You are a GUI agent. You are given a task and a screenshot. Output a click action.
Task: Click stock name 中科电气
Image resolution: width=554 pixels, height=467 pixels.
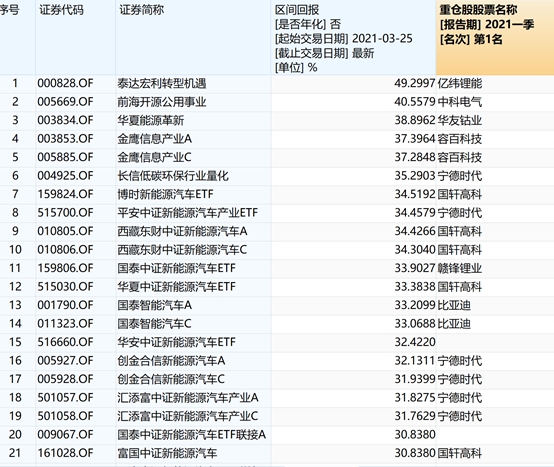(x=460, y=102)
